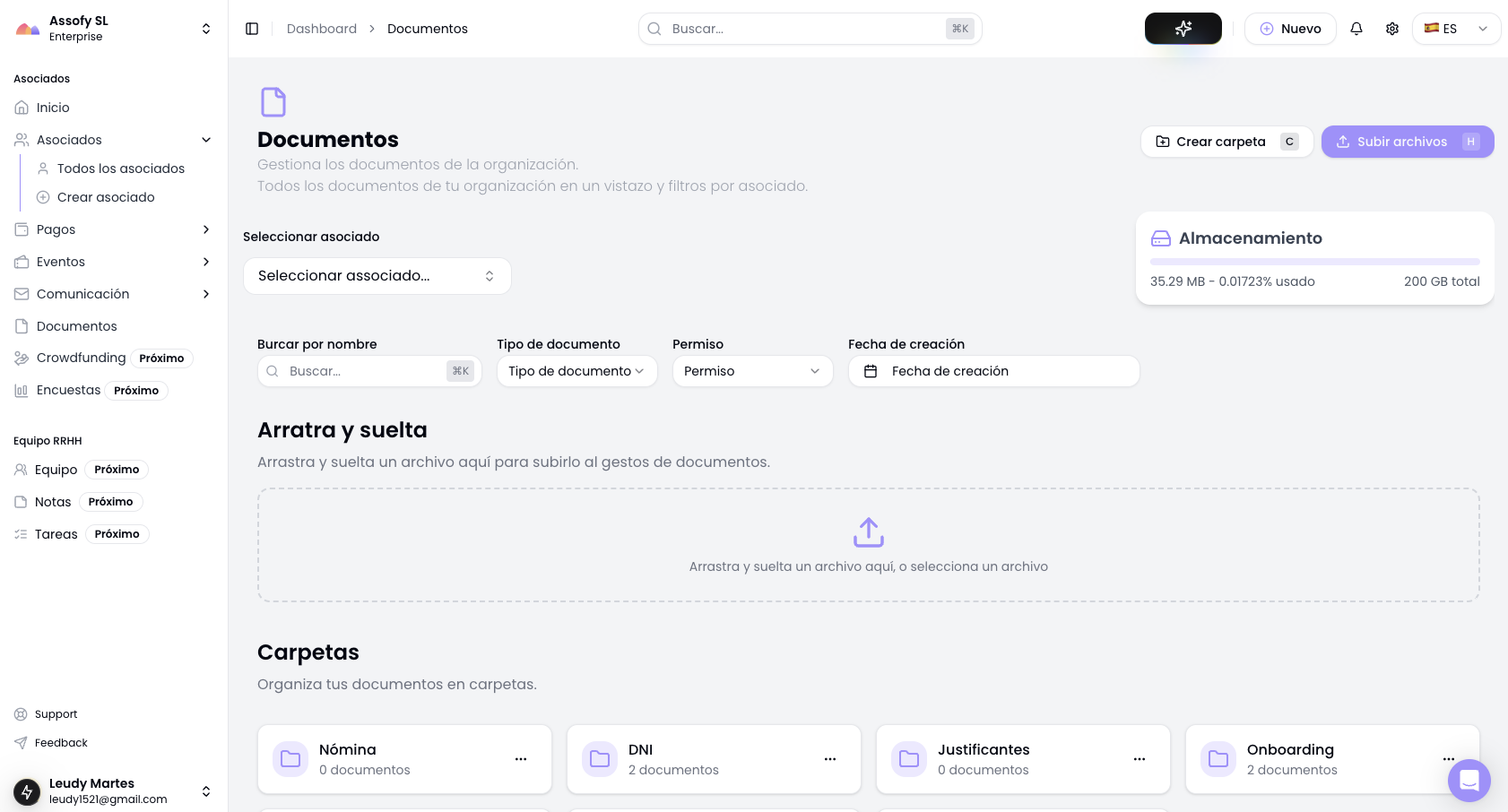Open the AI assistant sparkle button
This screenshot has height=812, width=1508.
coord(1183,28)
